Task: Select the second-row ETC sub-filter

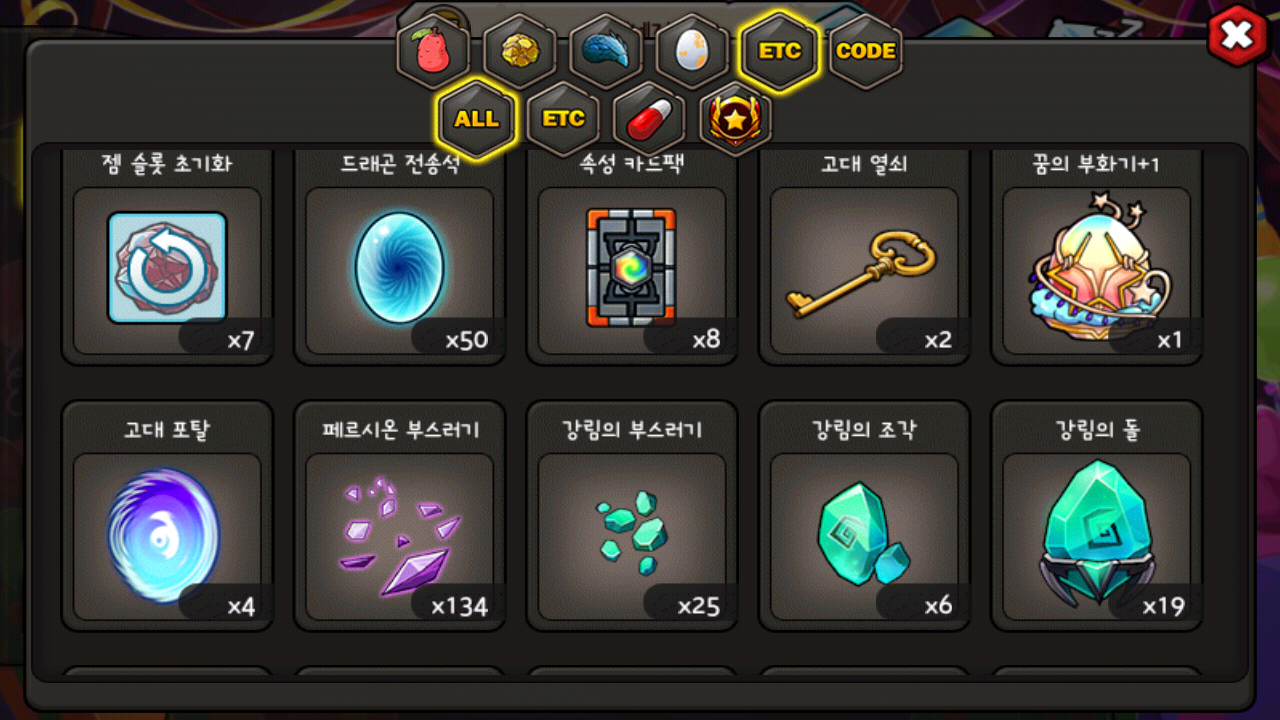Action: (563, 119)
